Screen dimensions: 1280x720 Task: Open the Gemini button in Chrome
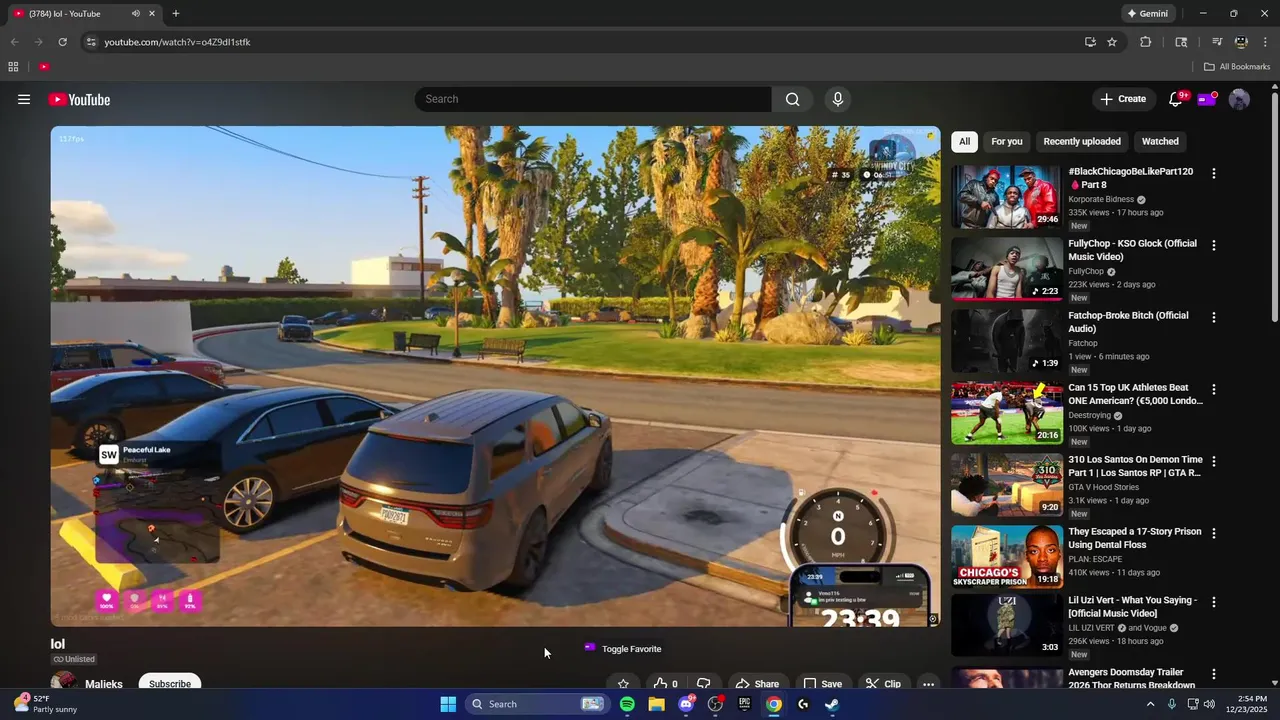point(1147,13)
